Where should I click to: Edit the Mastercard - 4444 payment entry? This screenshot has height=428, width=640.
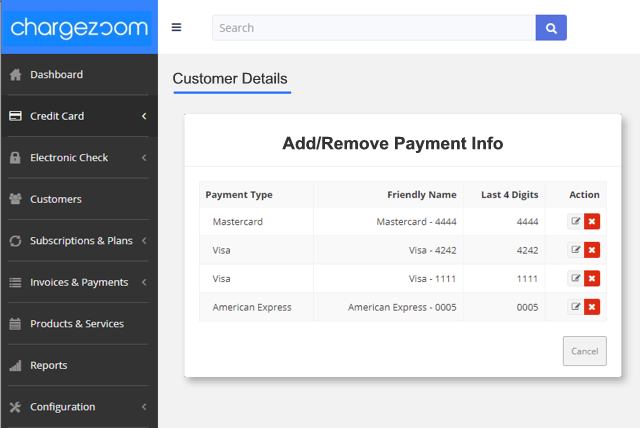576,222
